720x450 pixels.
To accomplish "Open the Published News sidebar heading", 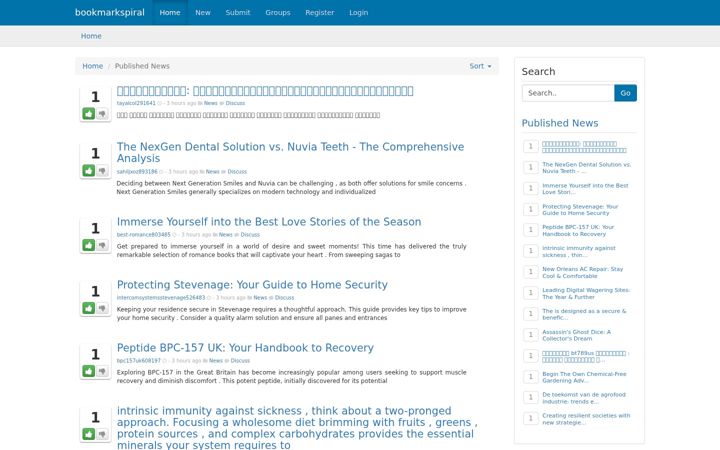I will [560, 123].
